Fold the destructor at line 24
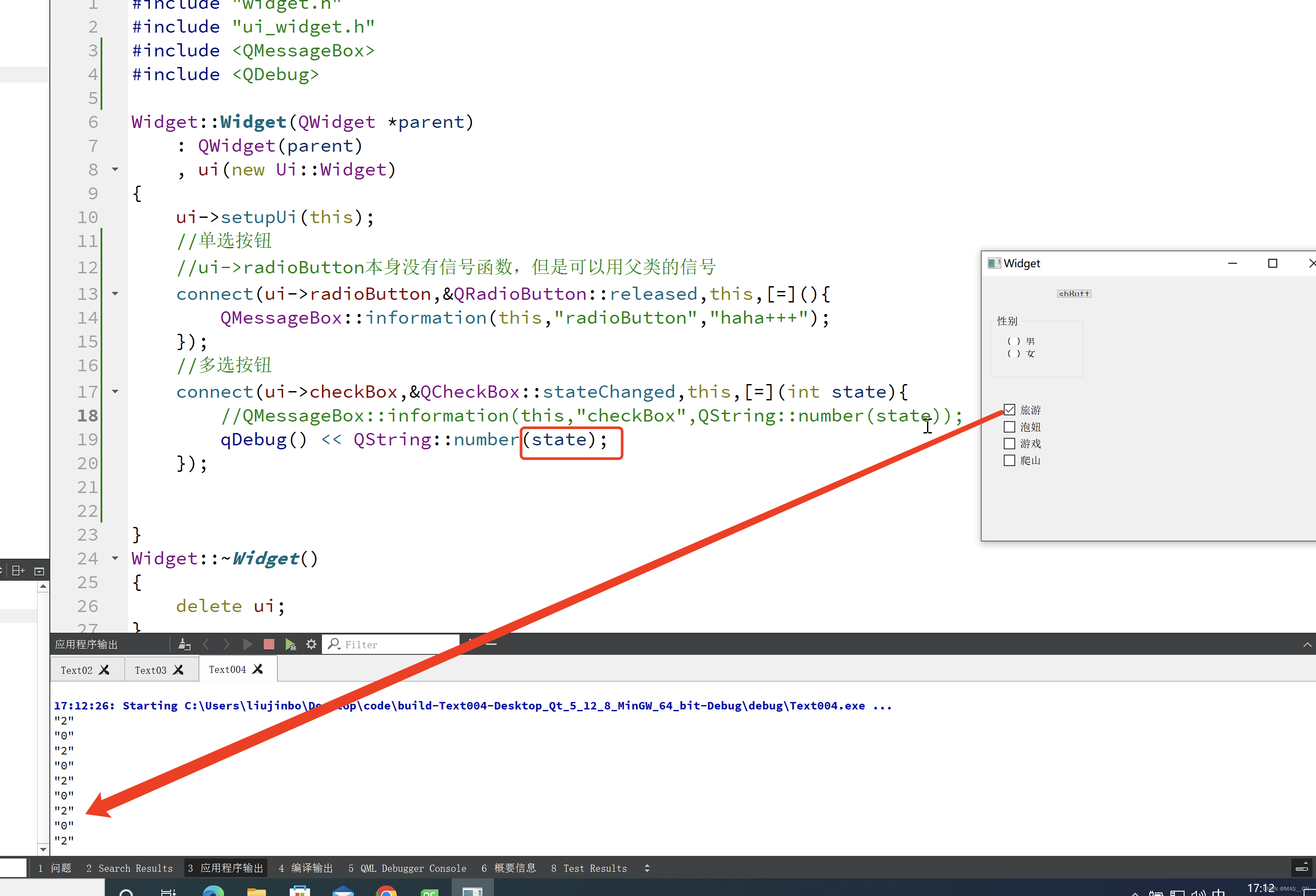 coord(115,559)
